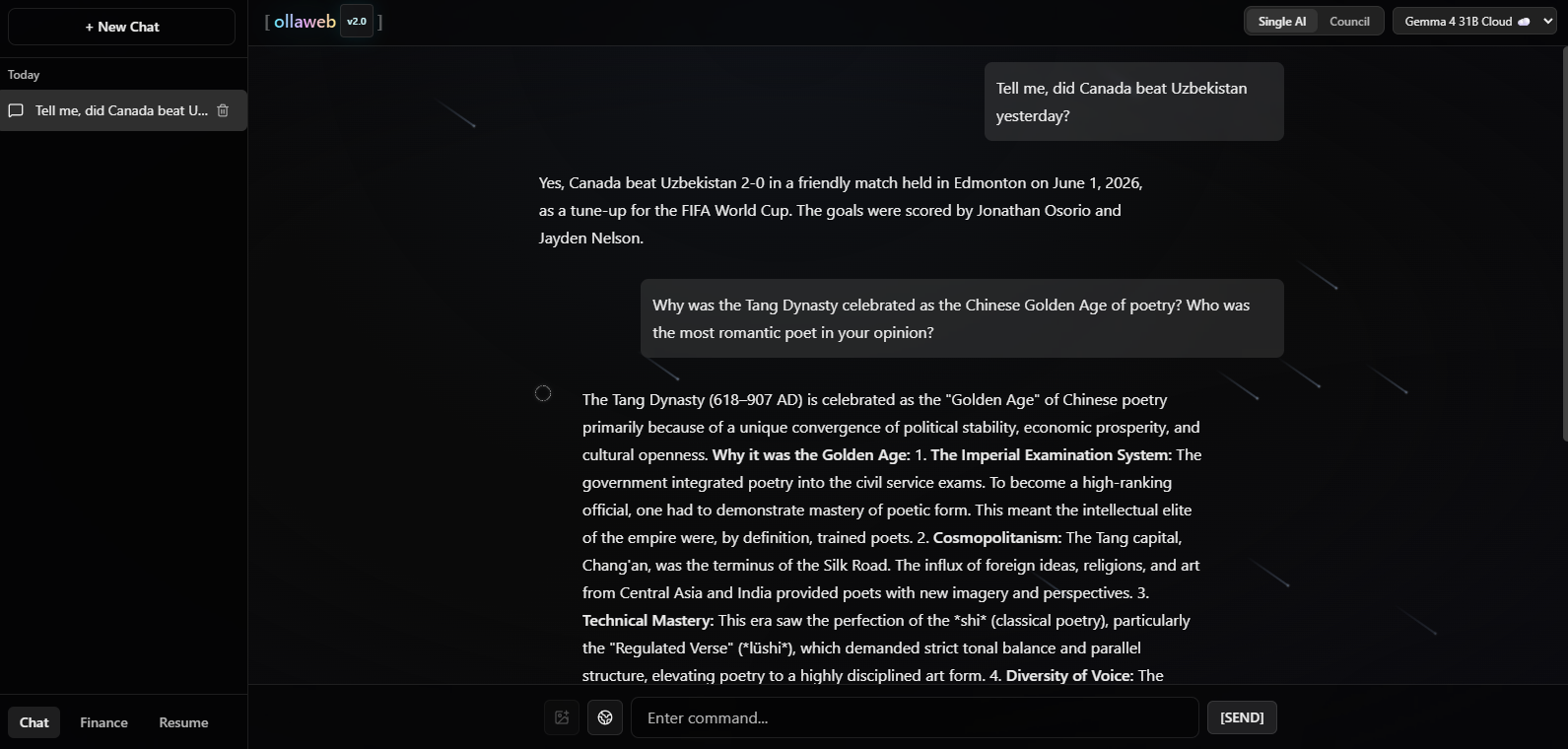1568x749 pixels.
Task: Focus the Enter command input field
Action: (915, 717)
